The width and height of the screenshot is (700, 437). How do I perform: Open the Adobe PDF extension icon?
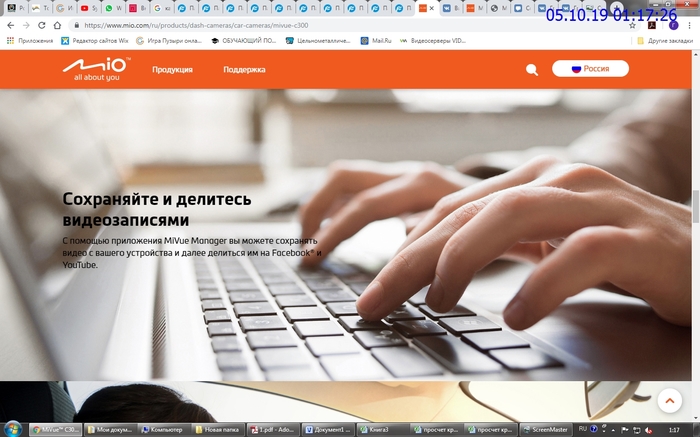(652, 25)
